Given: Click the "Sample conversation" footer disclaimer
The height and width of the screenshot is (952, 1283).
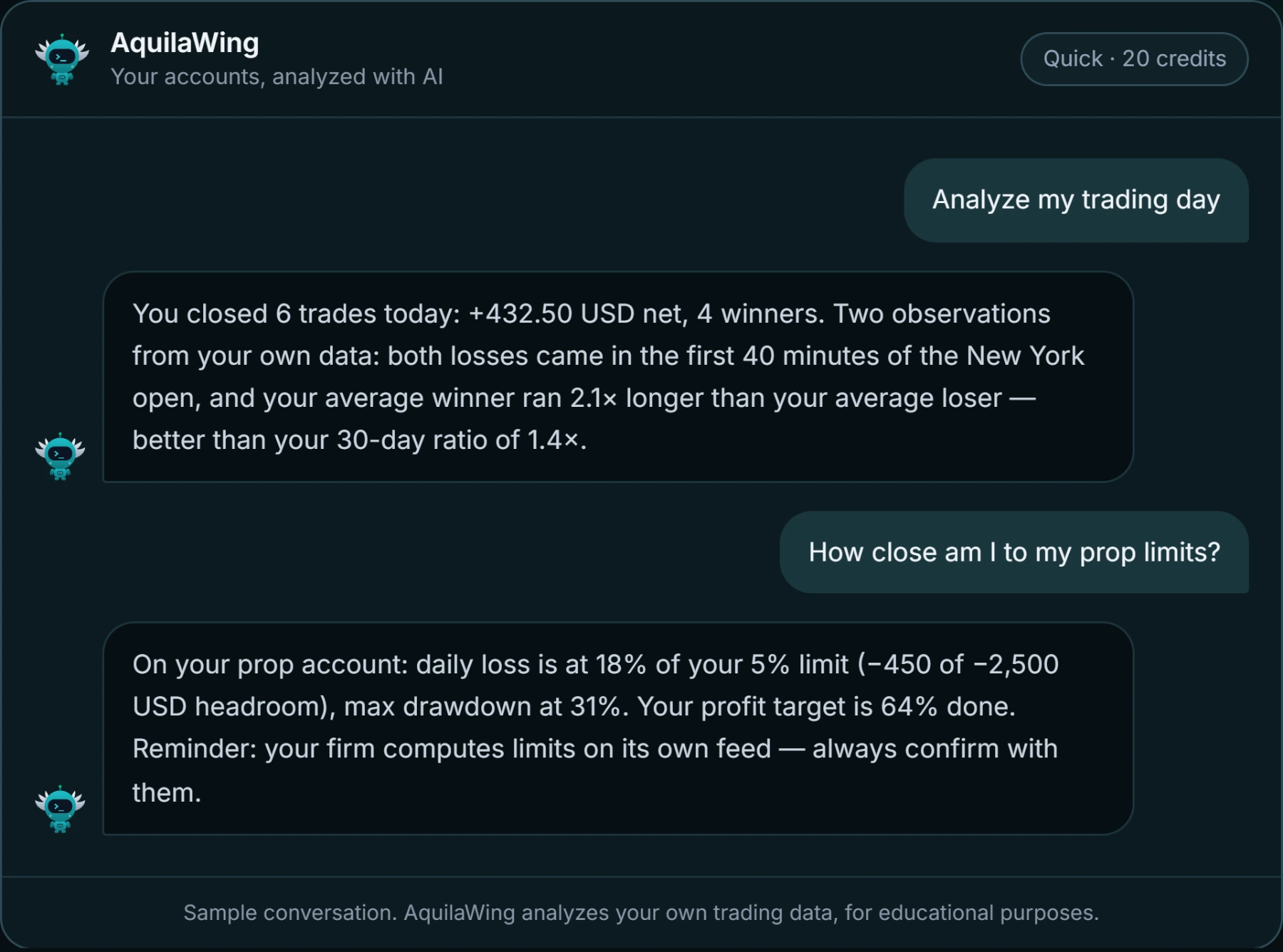Looking at the screenshot, I should pos(641,913).
